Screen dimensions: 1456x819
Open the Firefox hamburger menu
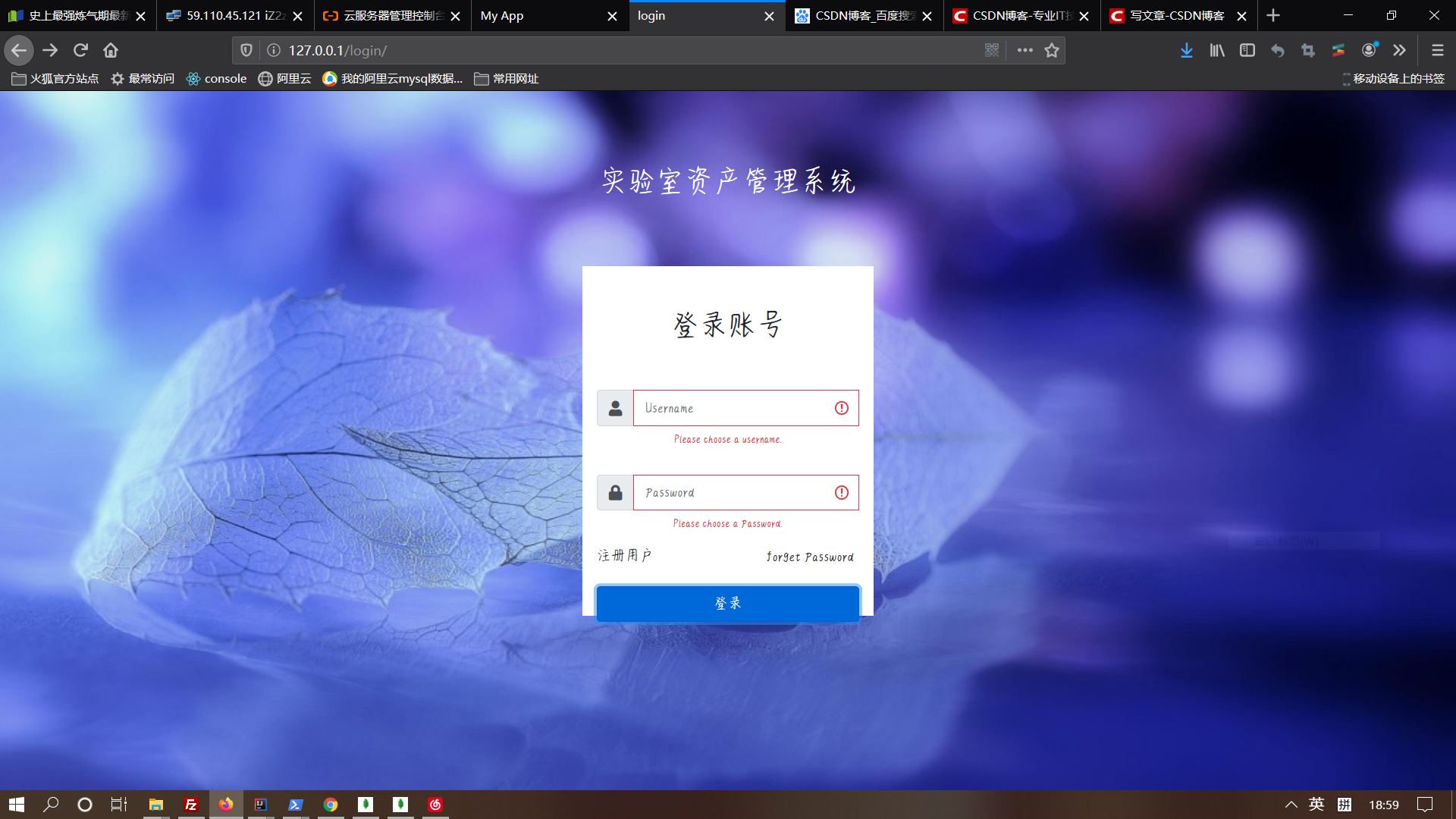click(1437, 50)
